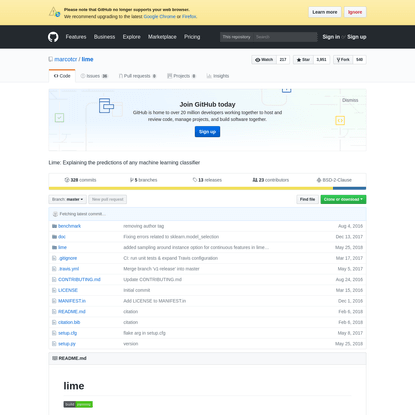Click the .travis.yml file icon
The image size is (415, 415).
coord(54,269)
